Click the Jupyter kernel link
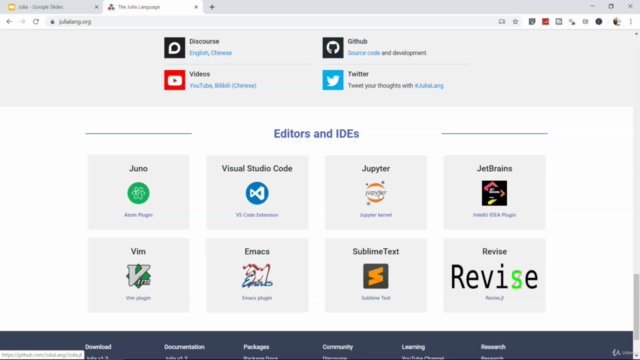Viewport: 640px width, 360px height. click(x=376, y=215)
